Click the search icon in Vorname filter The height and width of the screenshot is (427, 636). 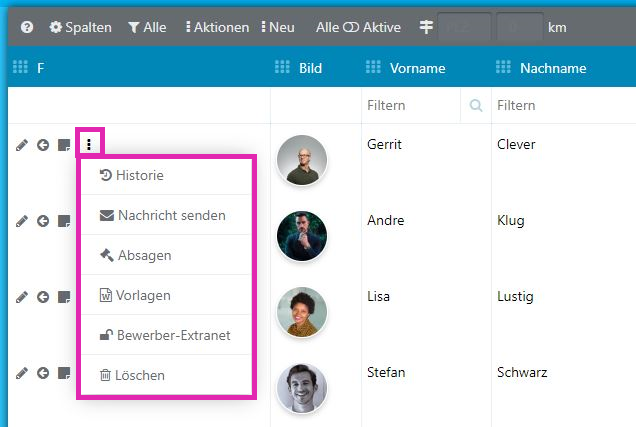coord(475,105)
